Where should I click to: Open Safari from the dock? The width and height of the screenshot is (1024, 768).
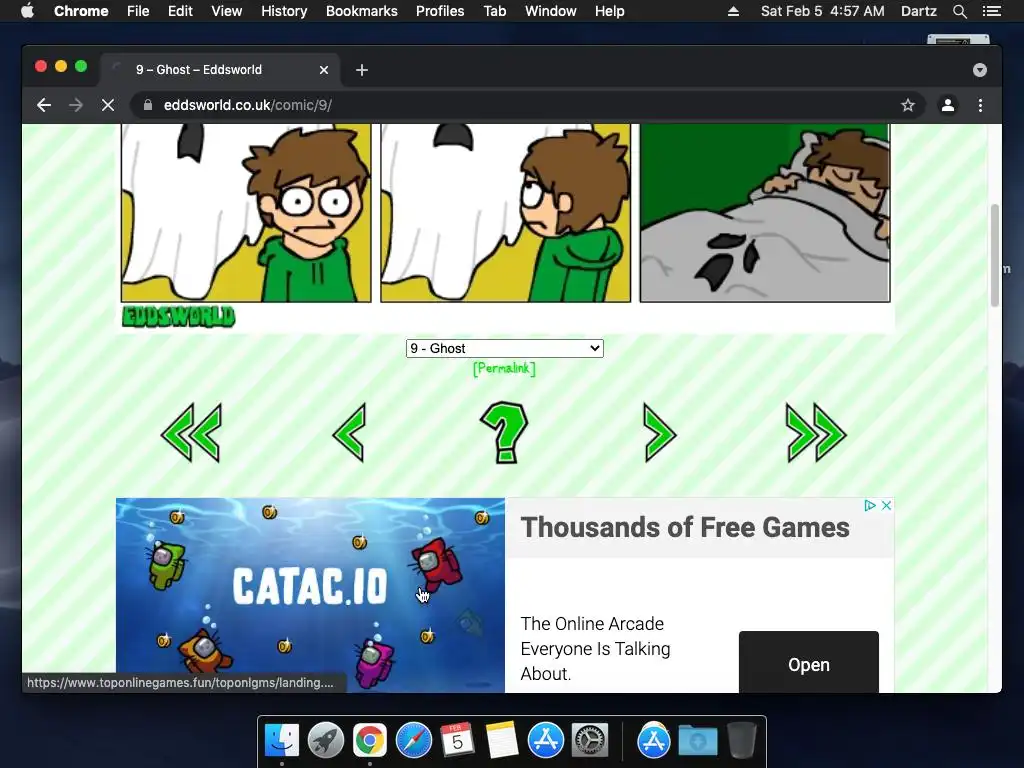click(x=413, y=741)
